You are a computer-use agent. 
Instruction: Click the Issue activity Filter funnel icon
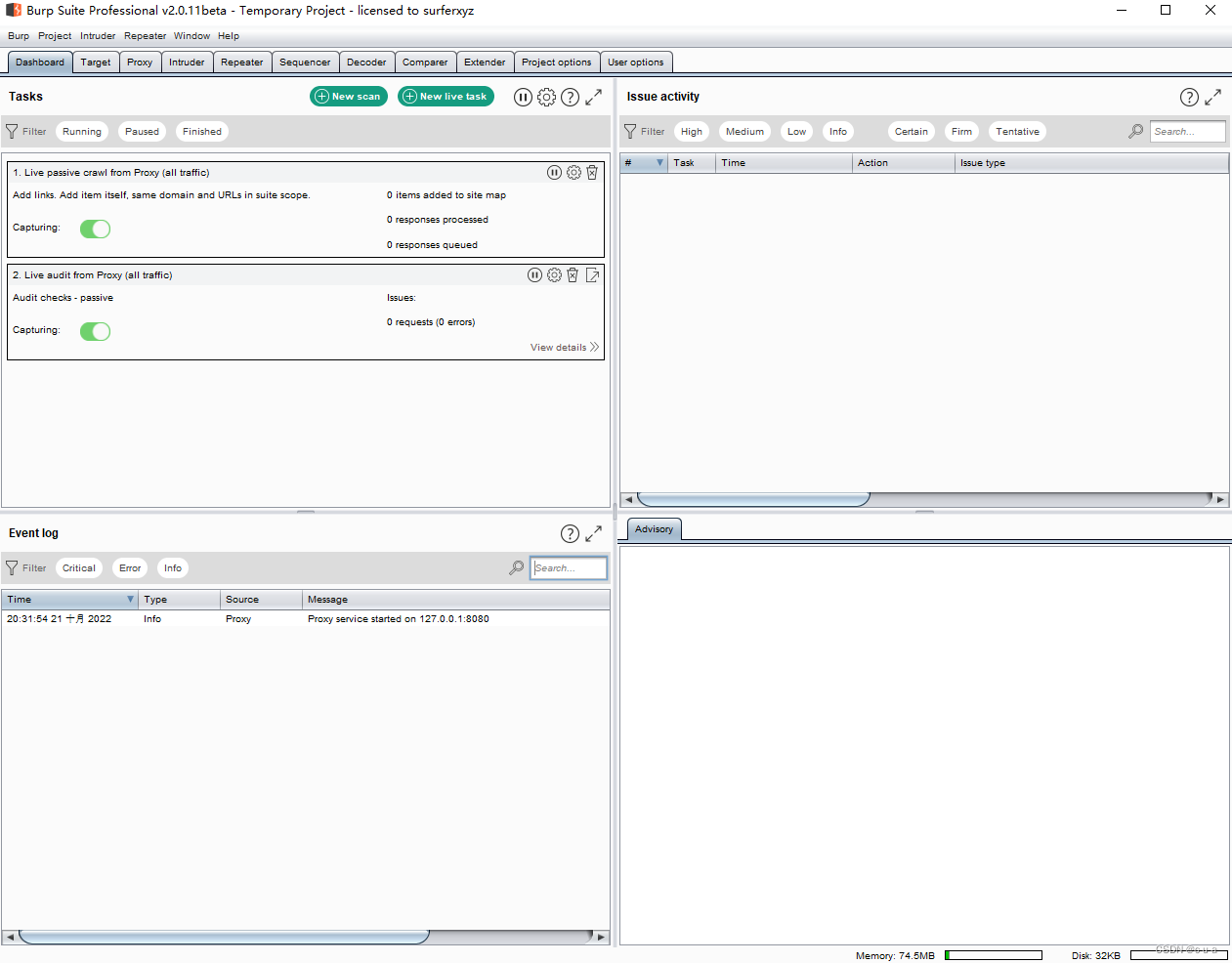click(x=630, y=131)
